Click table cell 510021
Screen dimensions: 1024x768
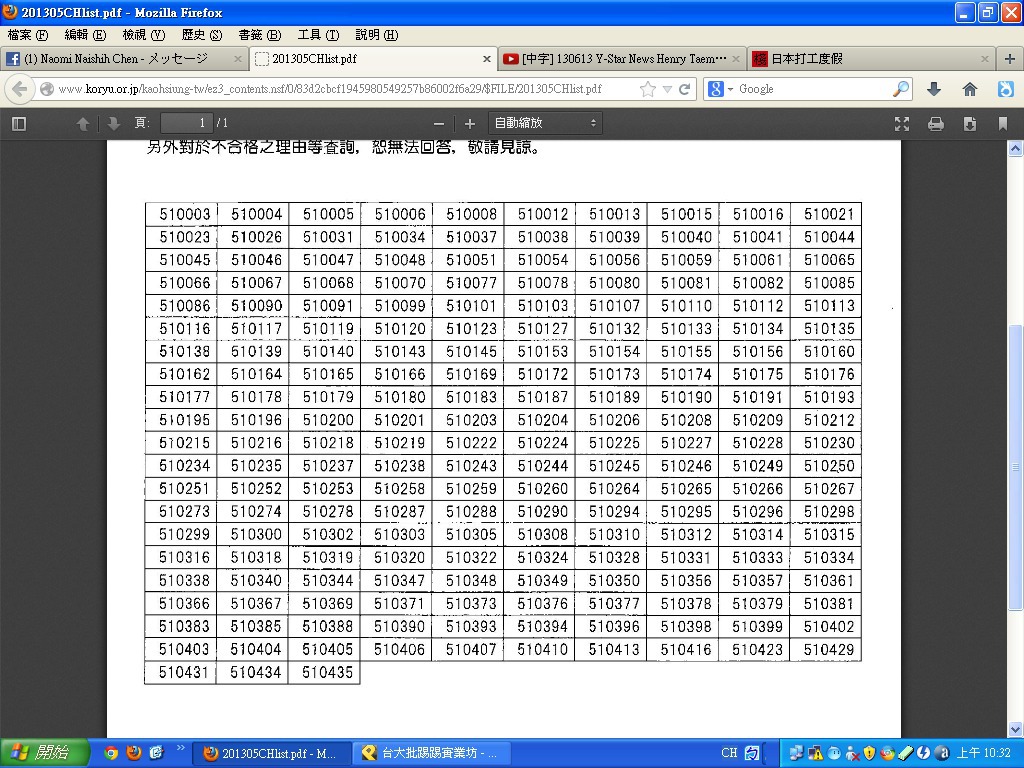pyautogui.click(x=826, y=214)
